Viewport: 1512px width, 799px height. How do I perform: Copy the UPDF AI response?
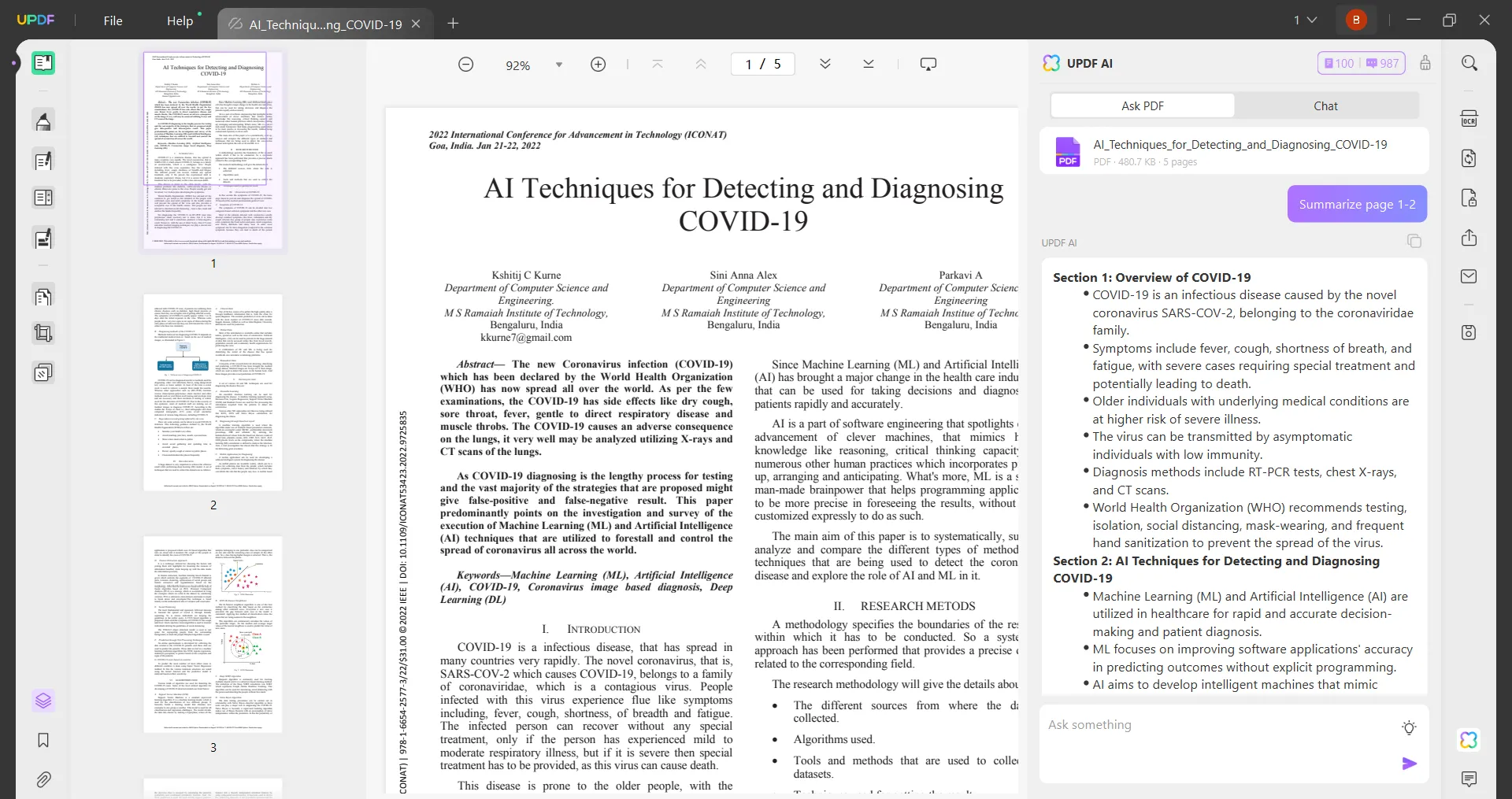1414,241
